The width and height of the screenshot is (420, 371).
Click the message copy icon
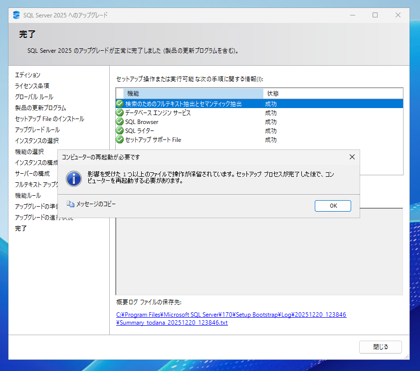click(70, 204)
